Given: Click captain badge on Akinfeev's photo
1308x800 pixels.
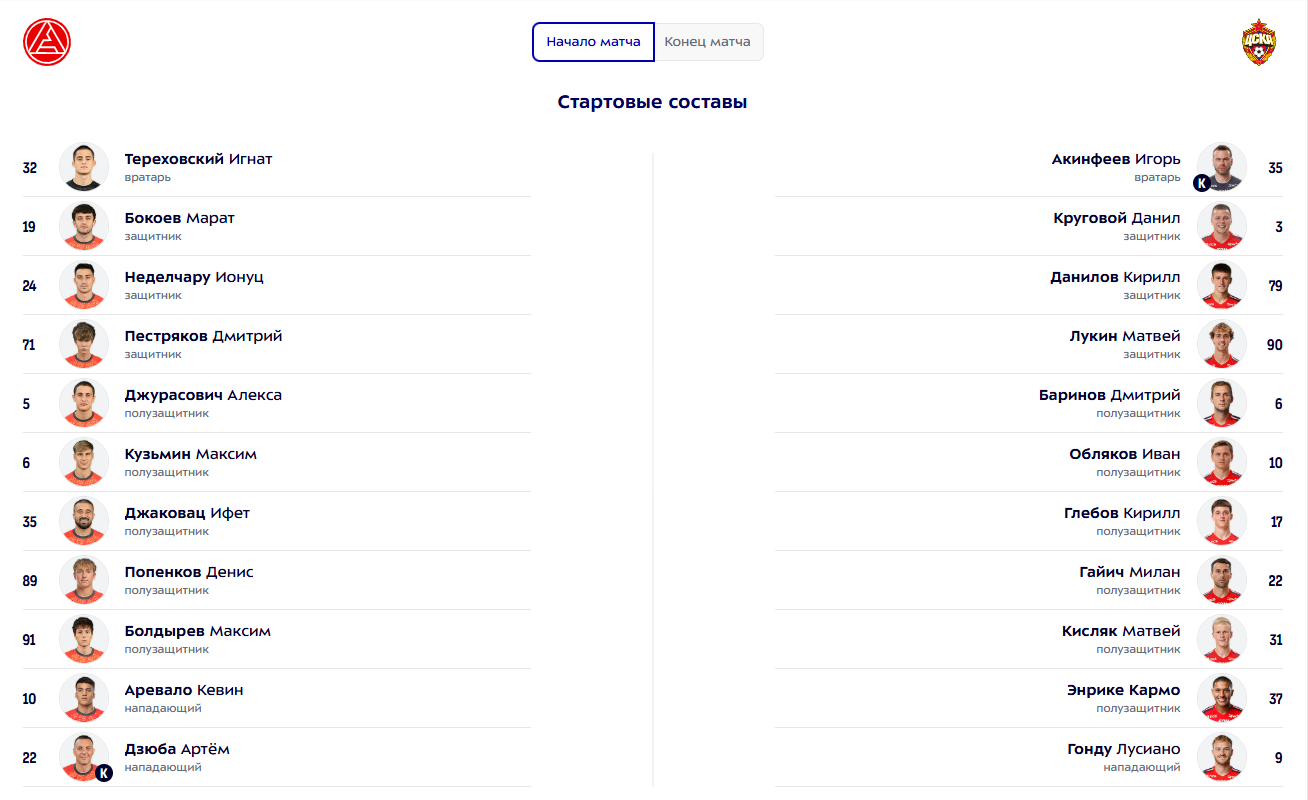Looking at the screenshot, I should pos(1201,183).
